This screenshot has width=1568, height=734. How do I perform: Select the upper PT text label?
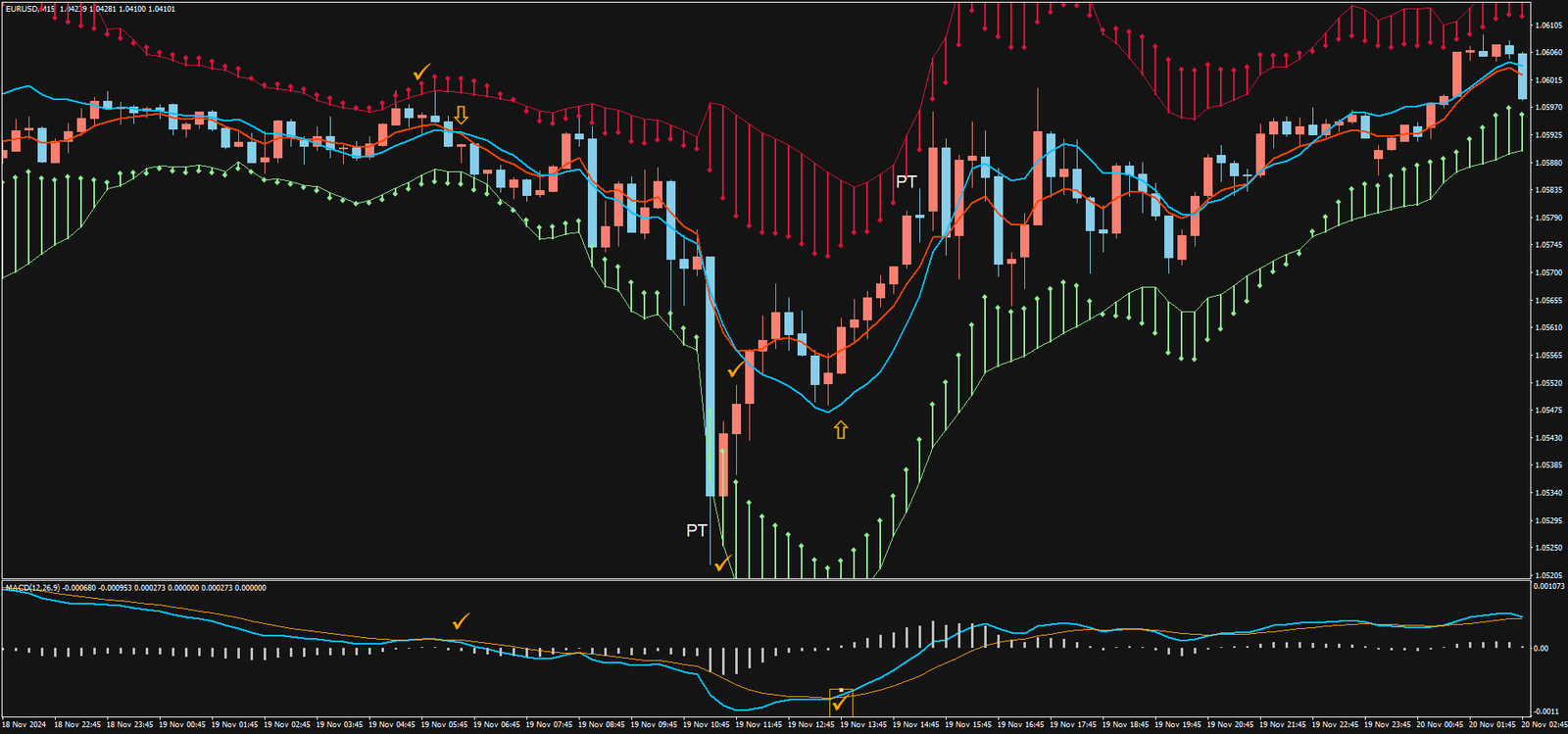(x=906, y=181)
